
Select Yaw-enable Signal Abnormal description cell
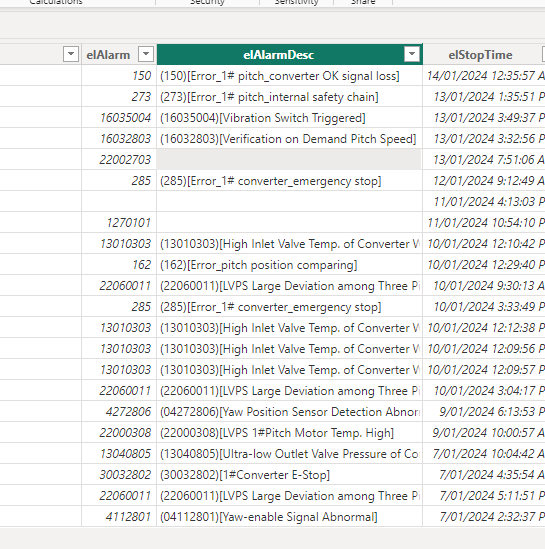[x=289, y=517]
